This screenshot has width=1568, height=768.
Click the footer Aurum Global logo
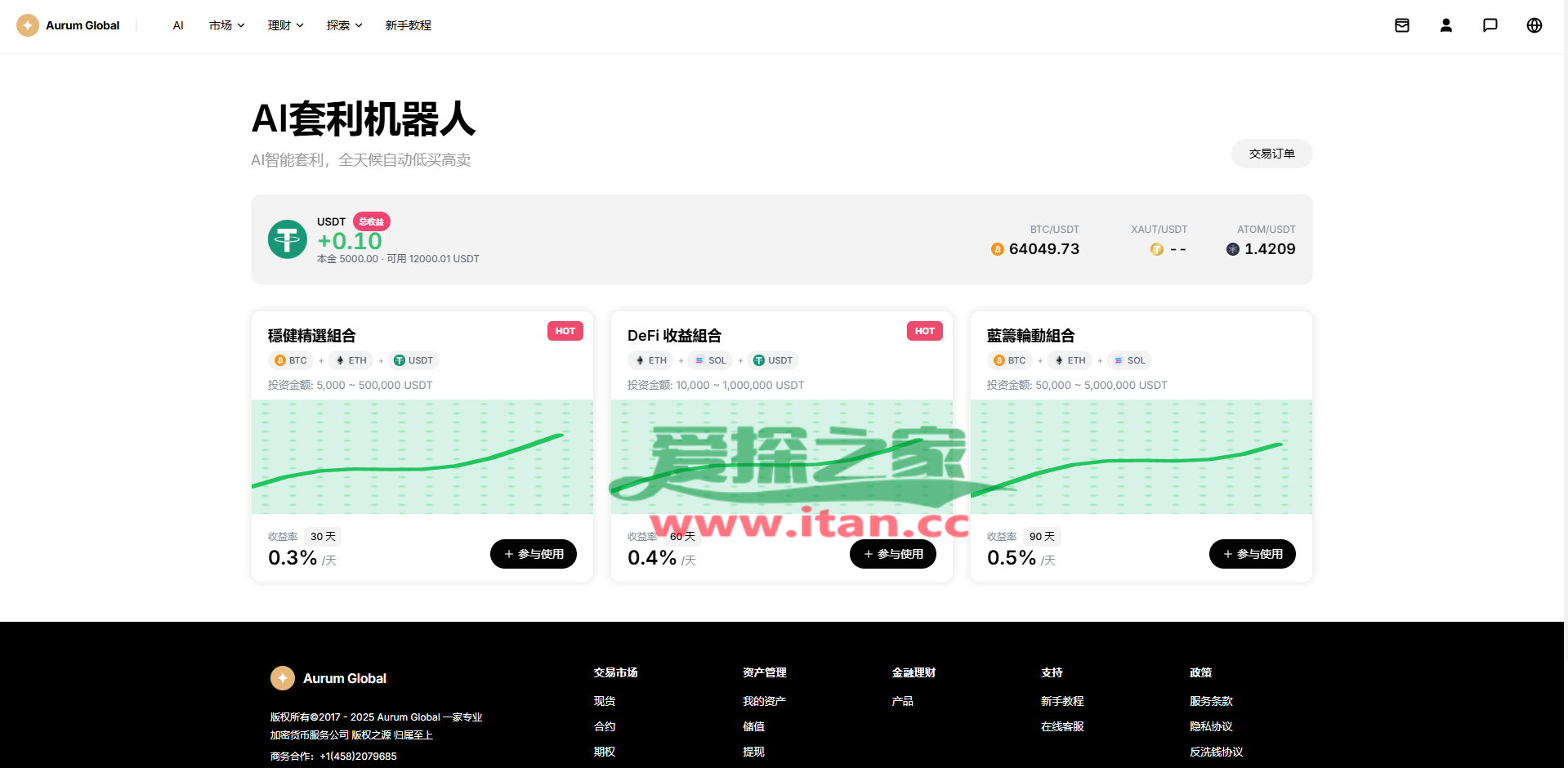pyautogui.click(x=328, y=678)
